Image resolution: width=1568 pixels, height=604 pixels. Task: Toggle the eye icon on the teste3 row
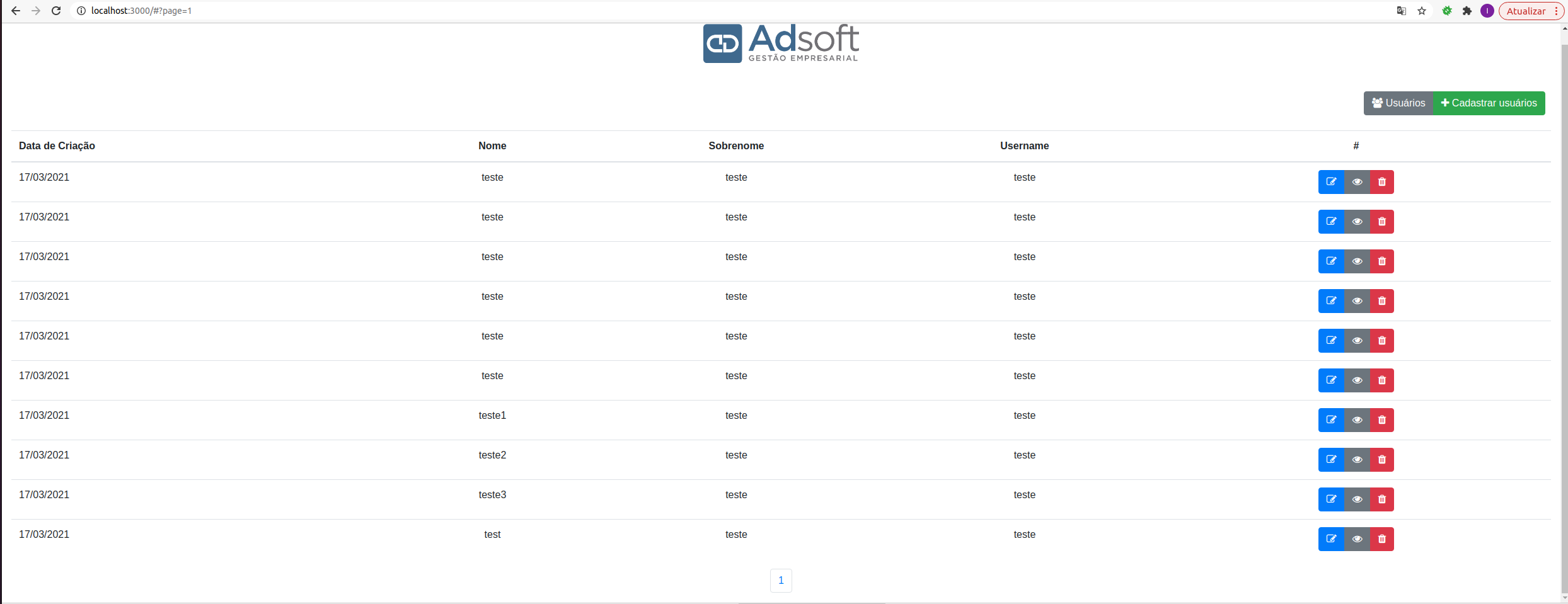(x=1357, y=499)
